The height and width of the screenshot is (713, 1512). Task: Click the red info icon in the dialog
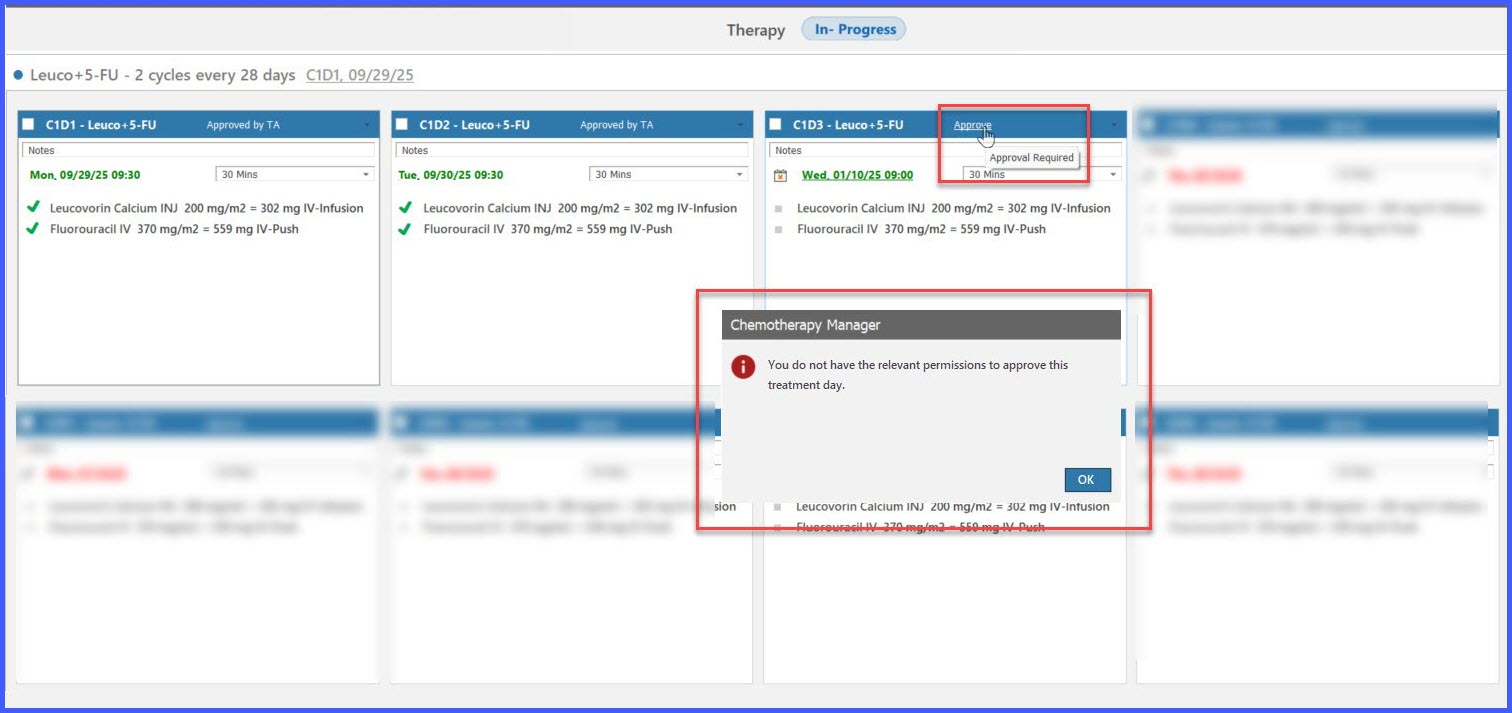point(743,366)
